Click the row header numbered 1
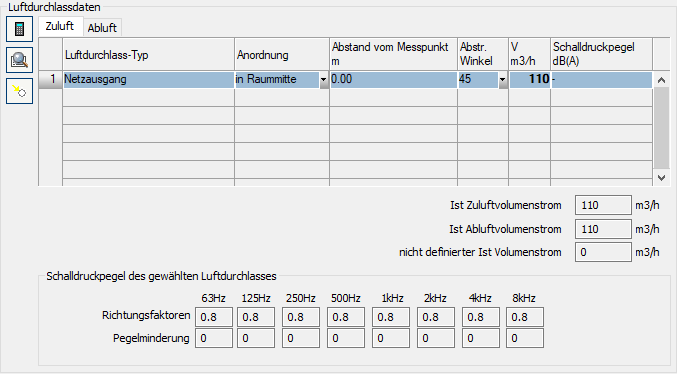Image resolution: width=677 pixels, height=374 pixels. pos(51,80)
